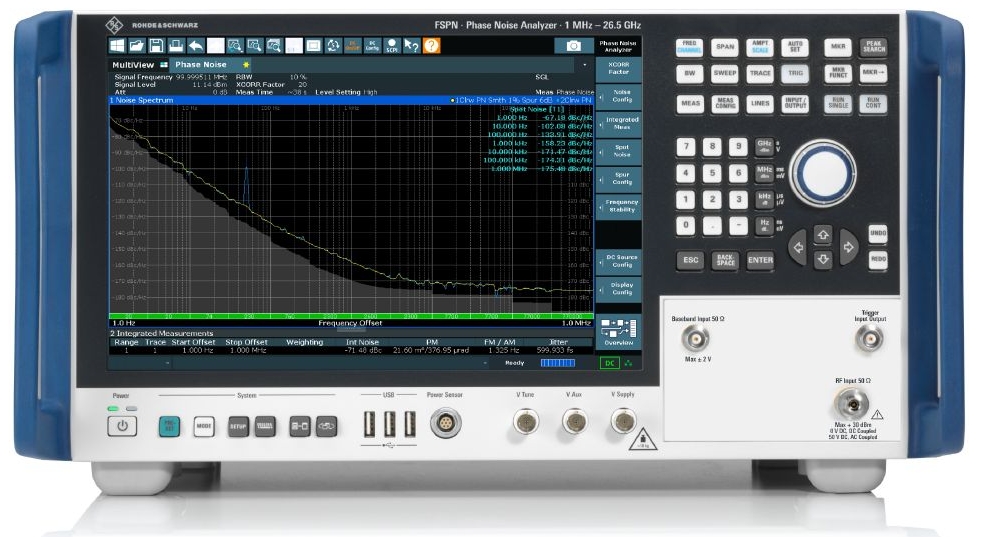This screenshot has width=982, height=537.
Task: Click the camera screenshot icon
Action: [573, 46]
